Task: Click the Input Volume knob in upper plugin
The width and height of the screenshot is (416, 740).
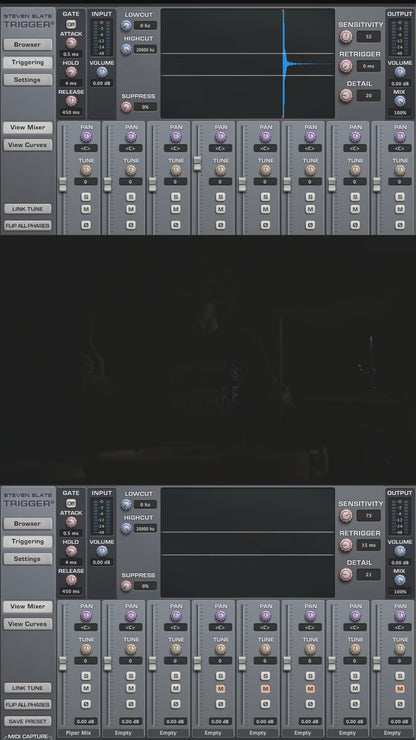Action: [102, 72]
